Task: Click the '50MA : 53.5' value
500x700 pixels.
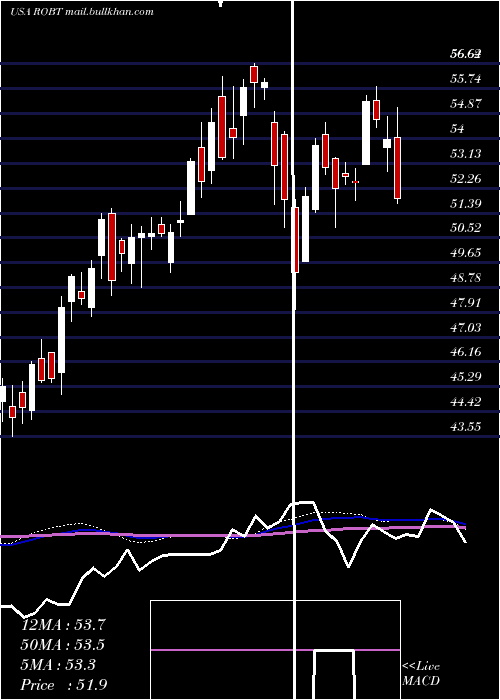Action: [x=63, y=645]
